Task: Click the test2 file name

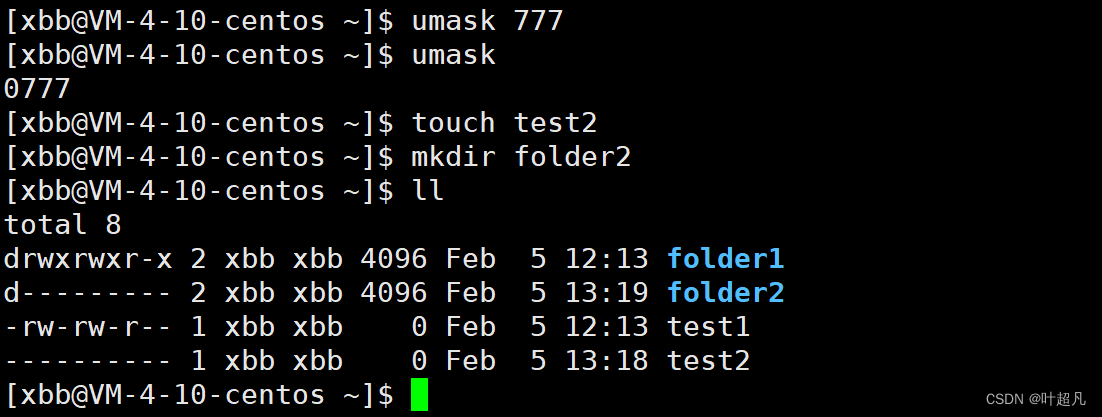Action: 708,361
